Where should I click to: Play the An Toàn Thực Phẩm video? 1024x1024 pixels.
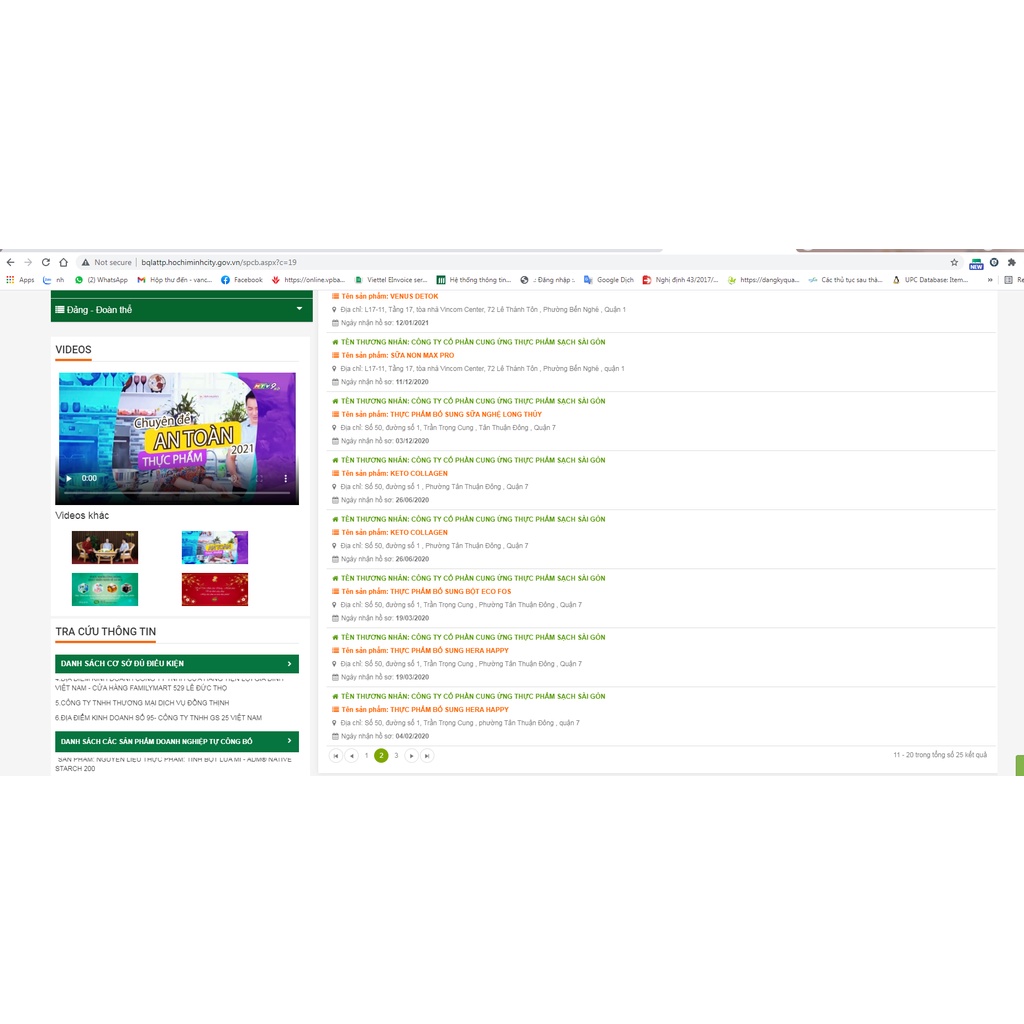[69, 478]
